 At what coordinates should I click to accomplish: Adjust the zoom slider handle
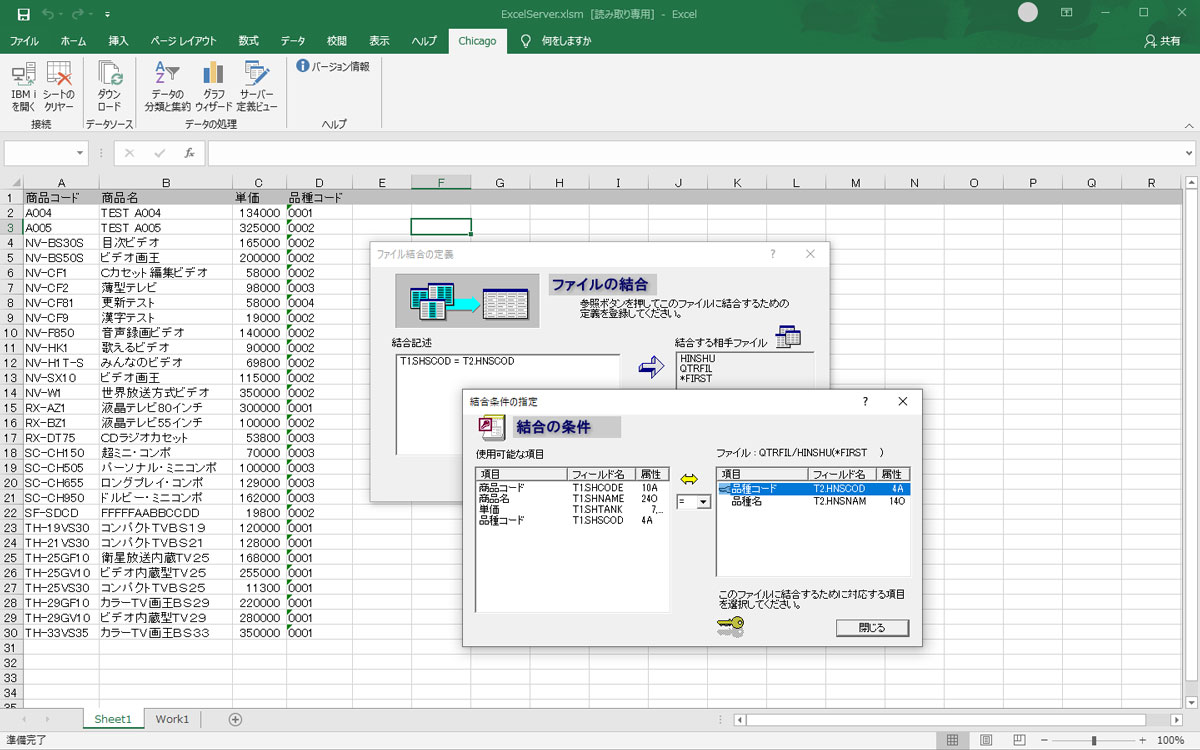(x=1094, y=740)
